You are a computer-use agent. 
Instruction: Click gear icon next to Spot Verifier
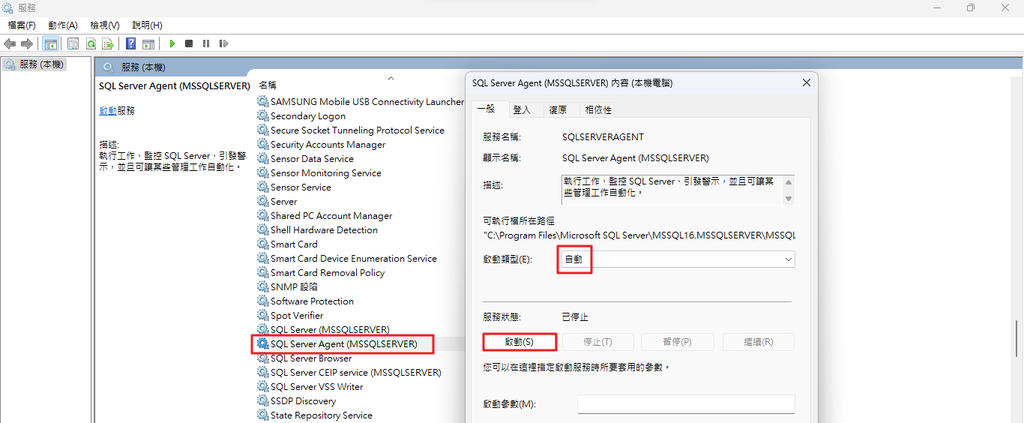tap(263, 315)
